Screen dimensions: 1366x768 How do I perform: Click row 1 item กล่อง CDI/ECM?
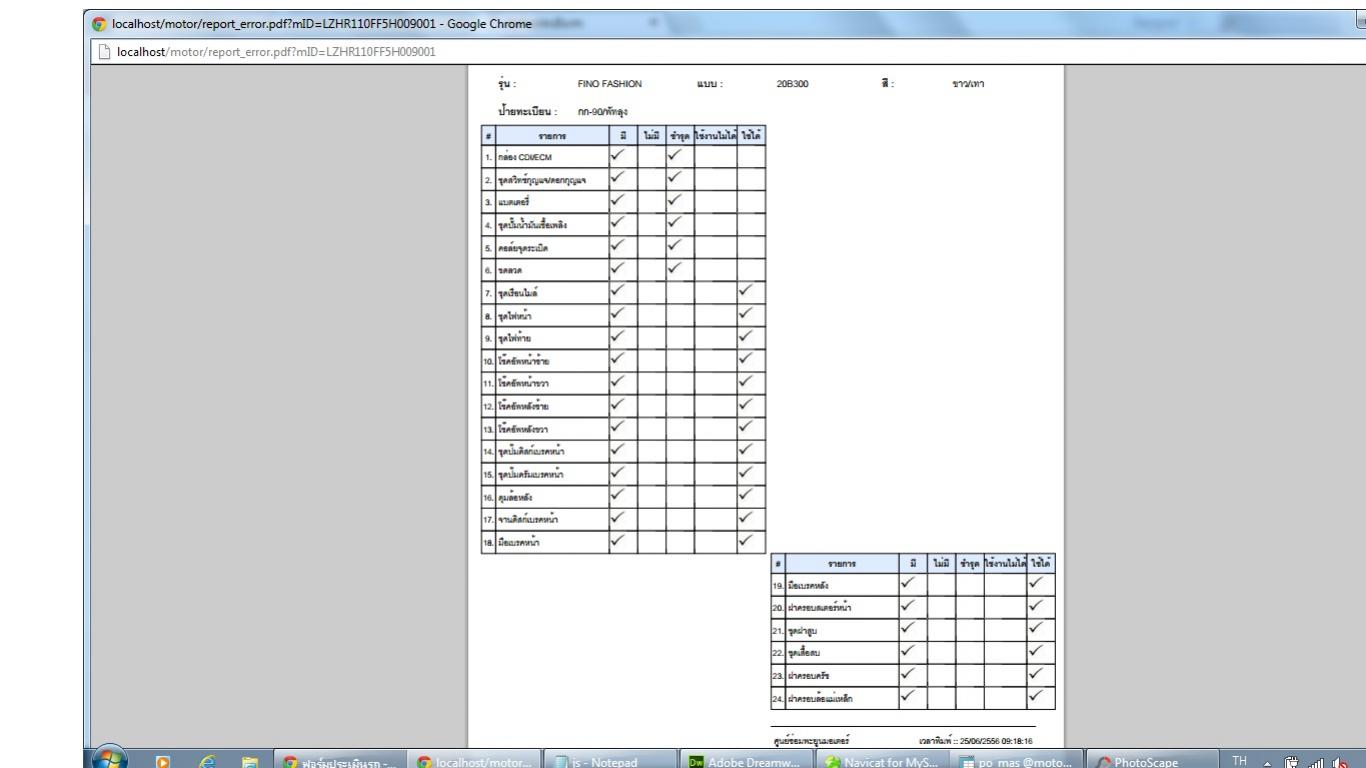523,156
